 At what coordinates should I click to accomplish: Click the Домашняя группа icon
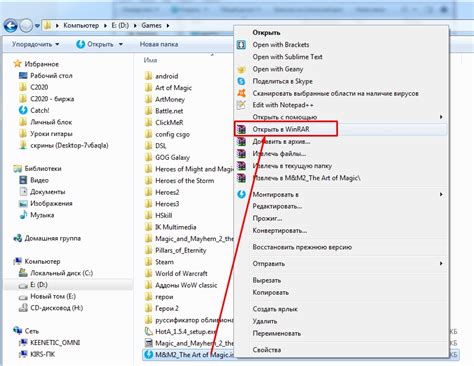tap(17, 238)
